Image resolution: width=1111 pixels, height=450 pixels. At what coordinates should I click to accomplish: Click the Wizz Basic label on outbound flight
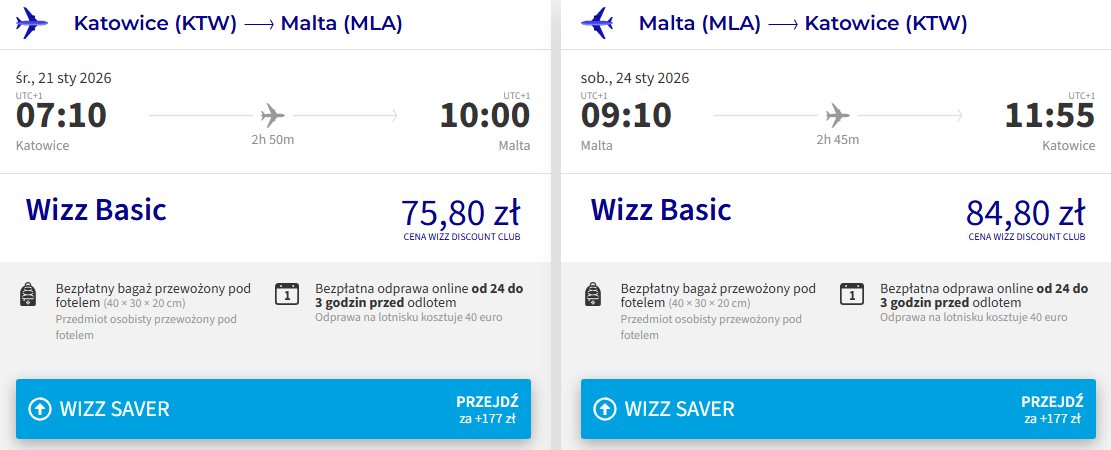coord(96,210)
